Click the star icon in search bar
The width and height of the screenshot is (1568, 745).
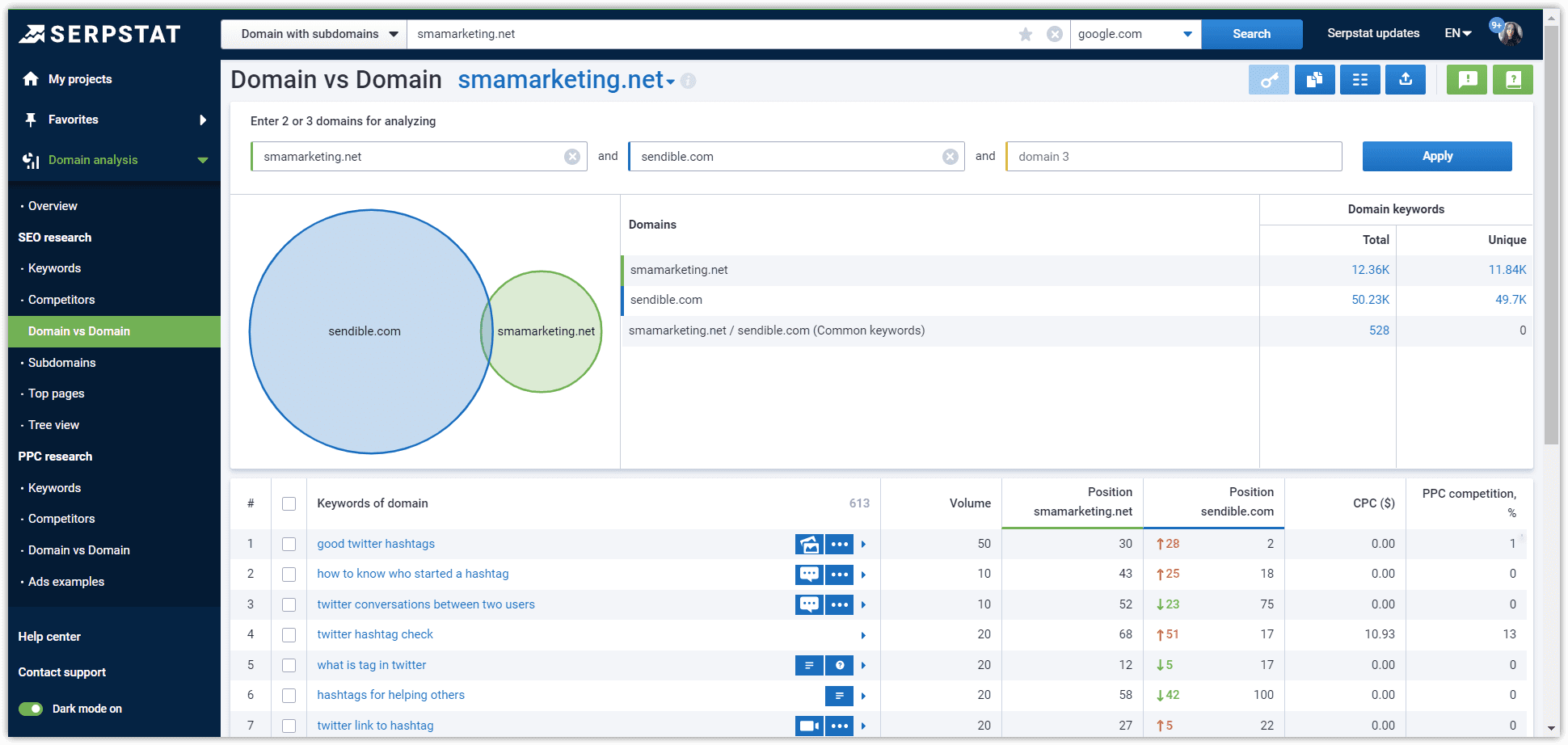point(1026,34)
